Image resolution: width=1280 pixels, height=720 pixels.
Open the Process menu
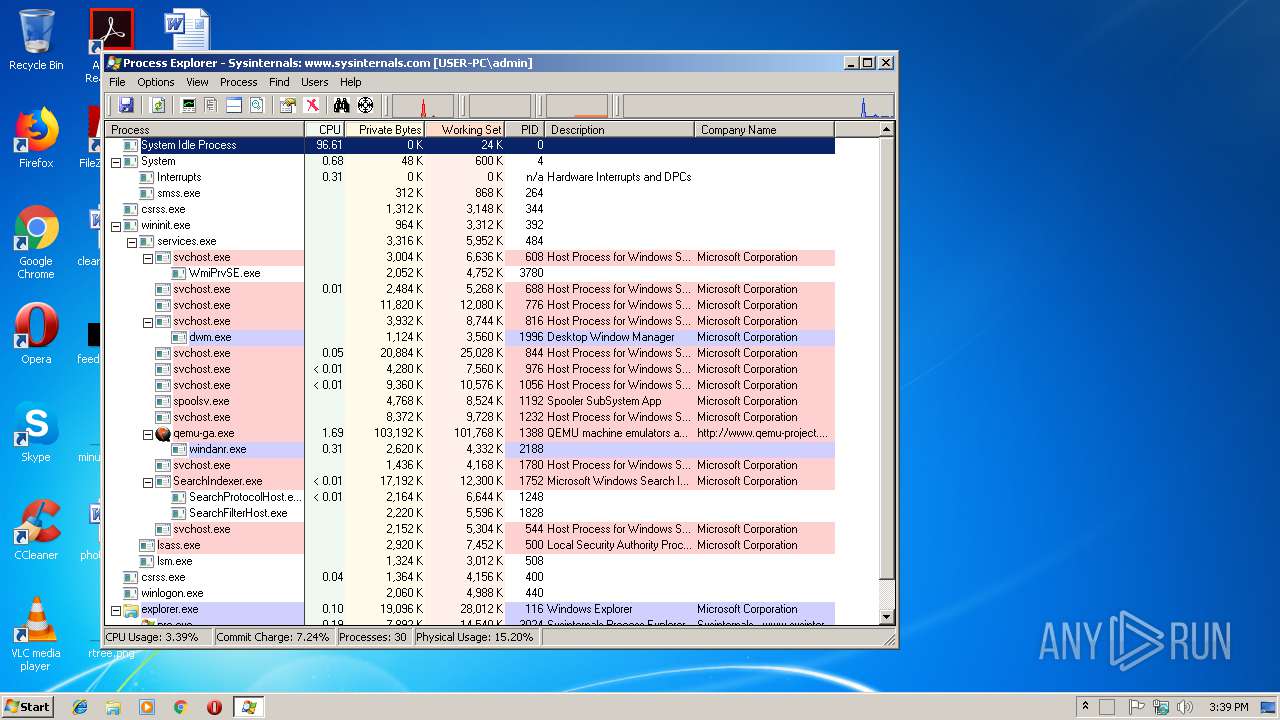(x=238, y=82)
